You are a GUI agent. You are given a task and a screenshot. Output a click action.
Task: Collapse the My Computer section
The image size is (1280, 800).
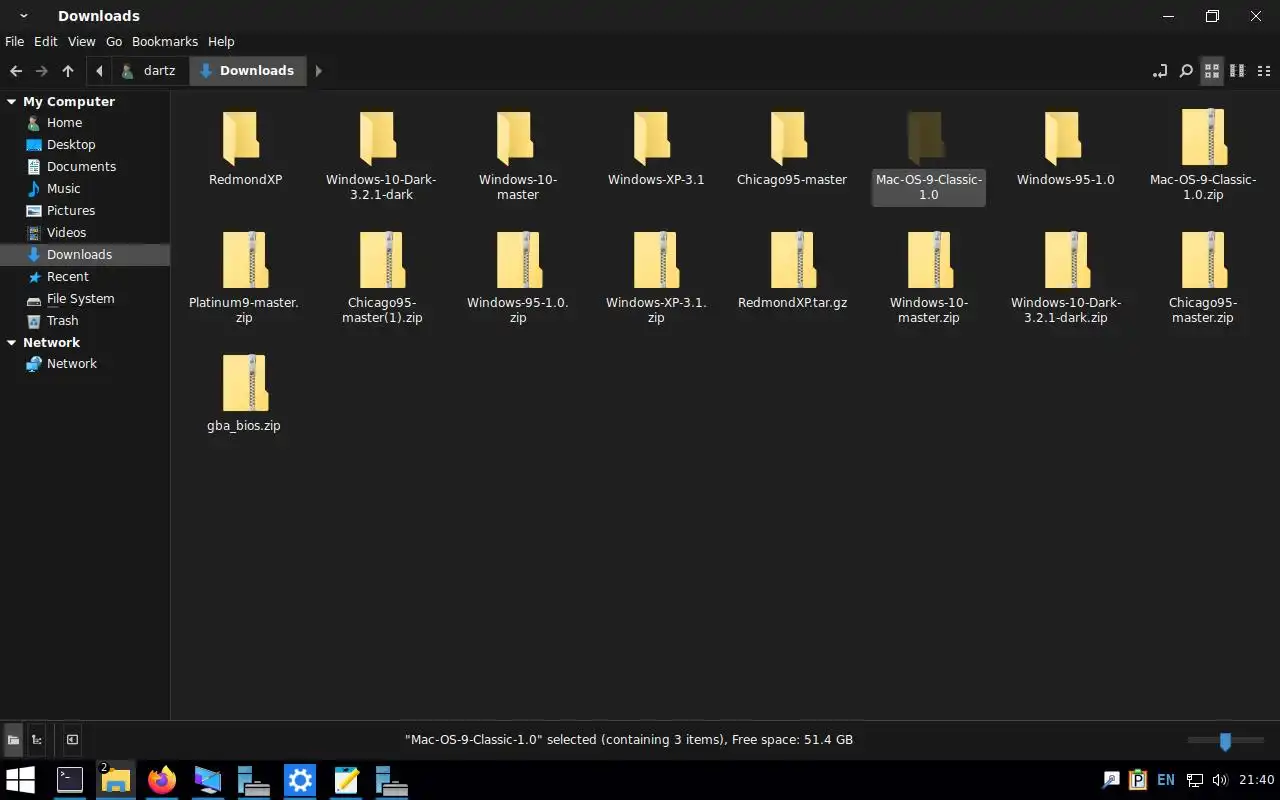[11, 102]
